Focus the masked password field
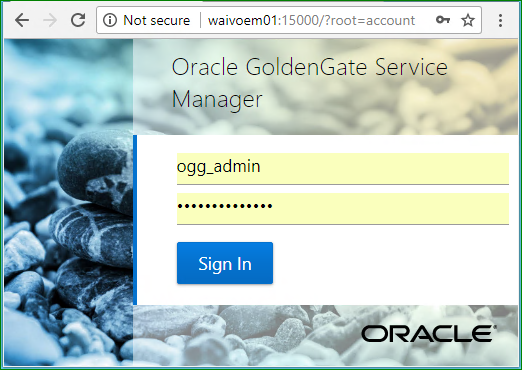522x370 pixels. [x=343, y=208]
